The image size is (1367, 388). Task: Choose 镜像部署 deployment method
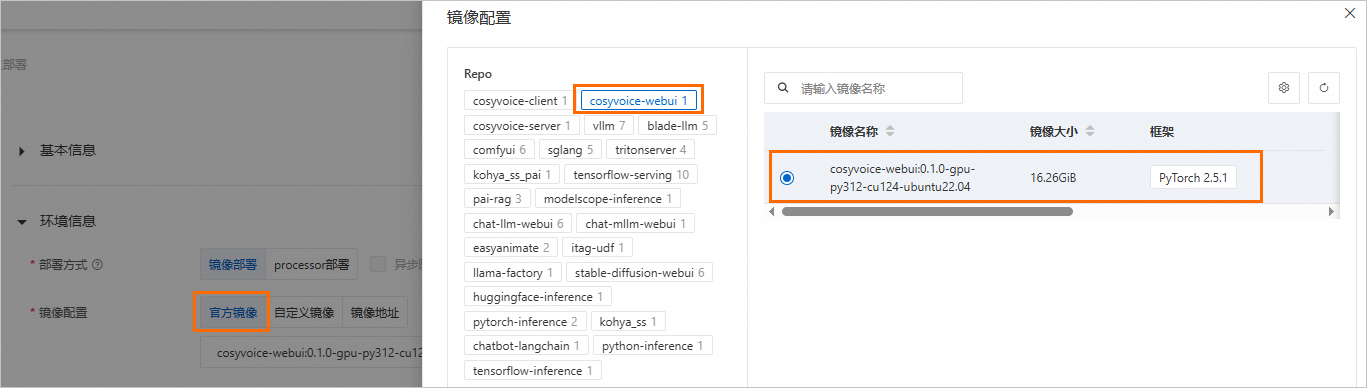click(233, 265)
